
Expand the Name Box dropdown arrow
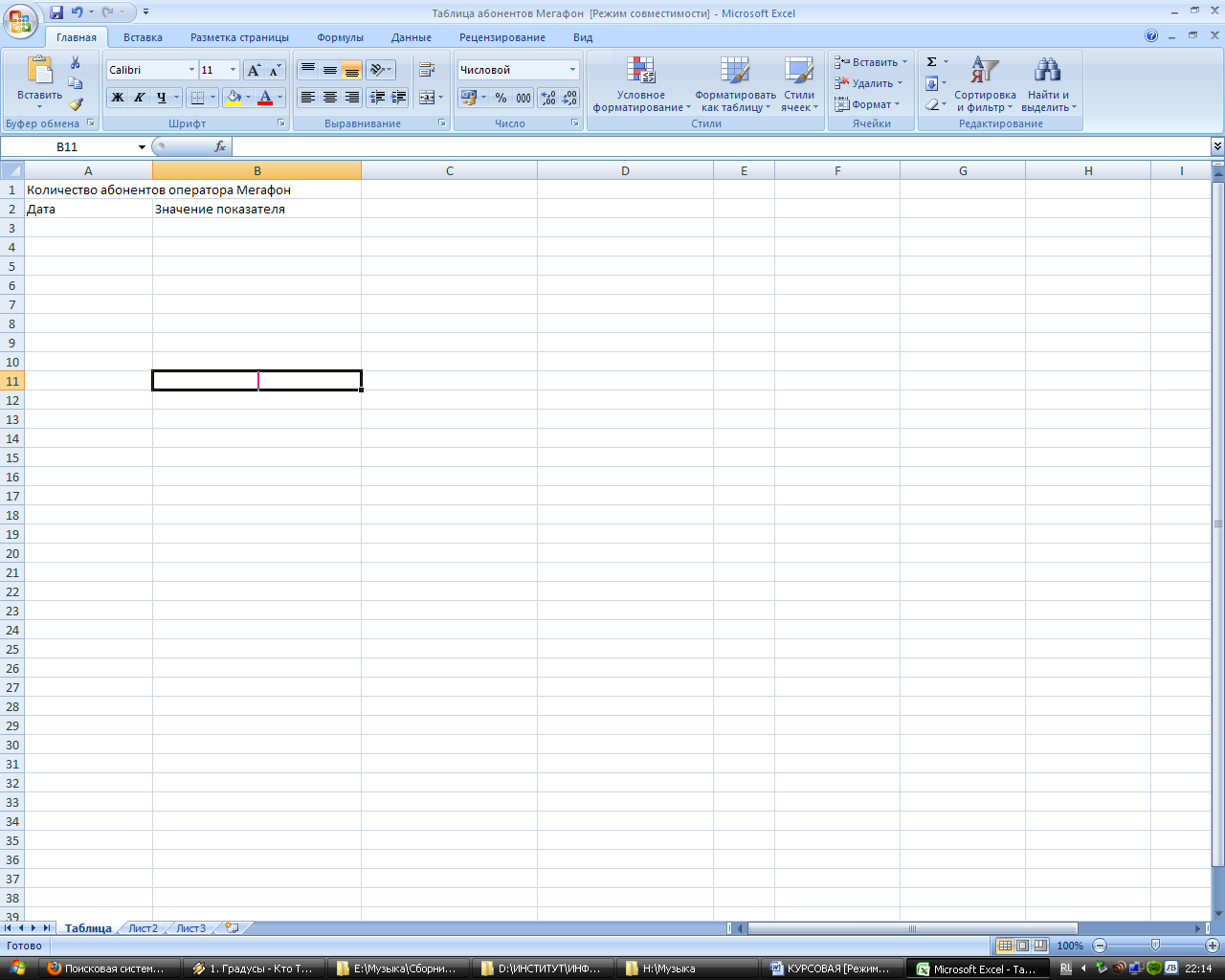tap(142, 147)
